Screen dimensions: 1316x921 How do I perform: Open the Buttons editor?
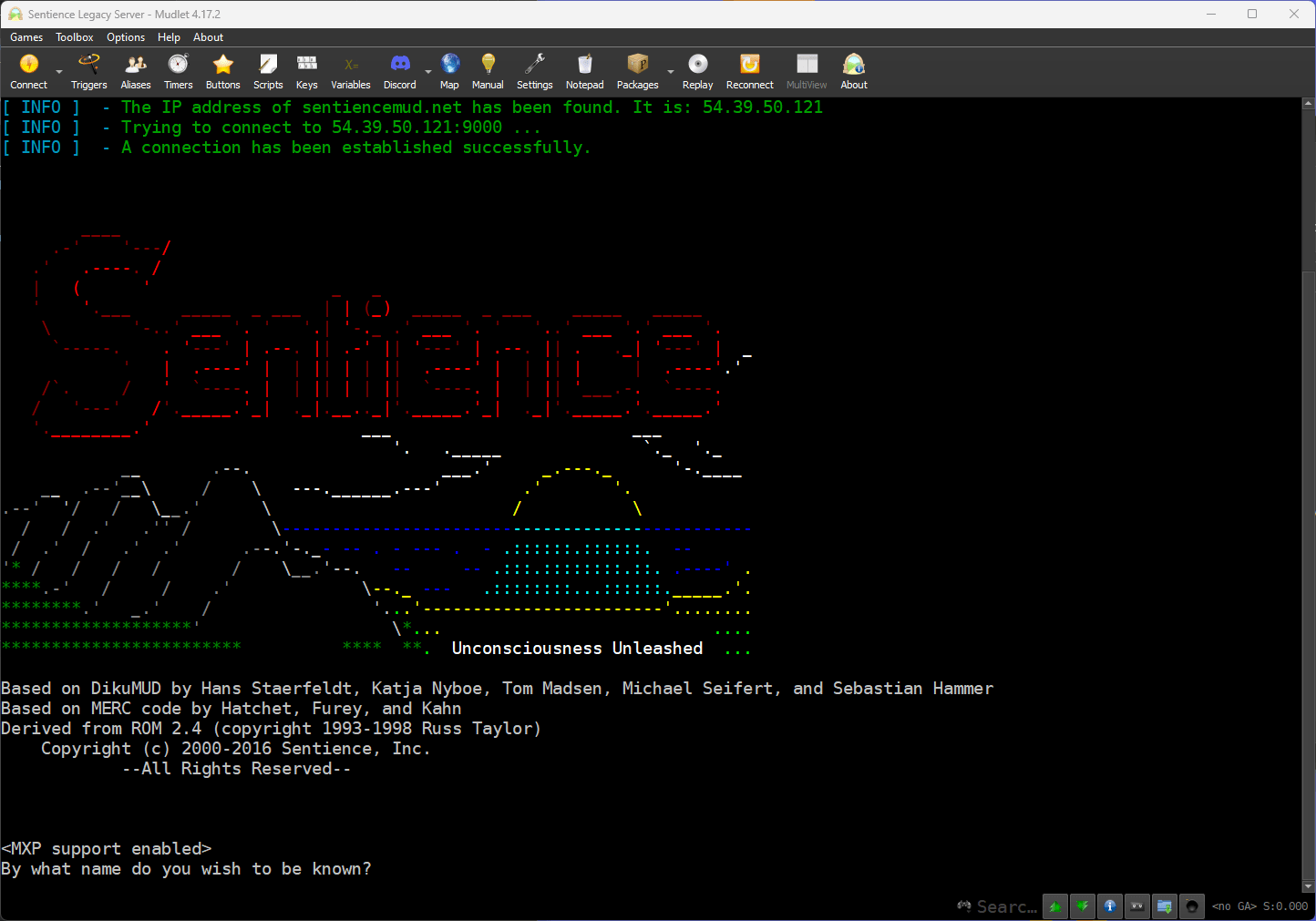tap(222, 71)
